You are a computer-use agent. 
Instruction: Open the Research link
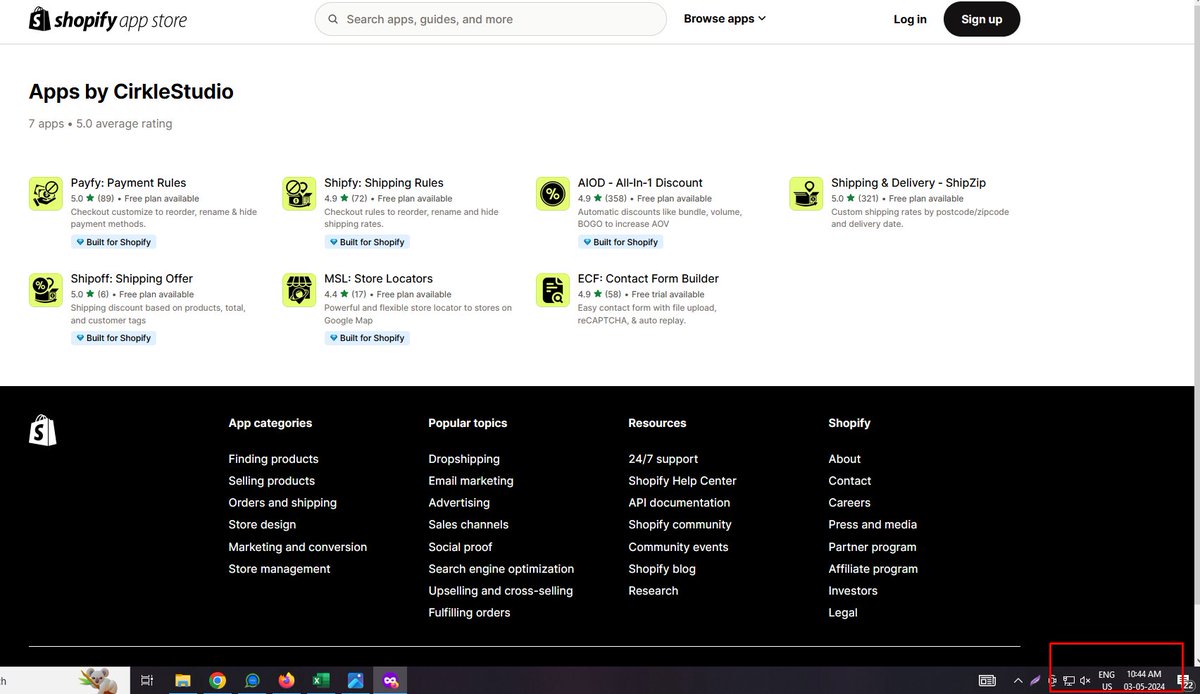(653, 591)
